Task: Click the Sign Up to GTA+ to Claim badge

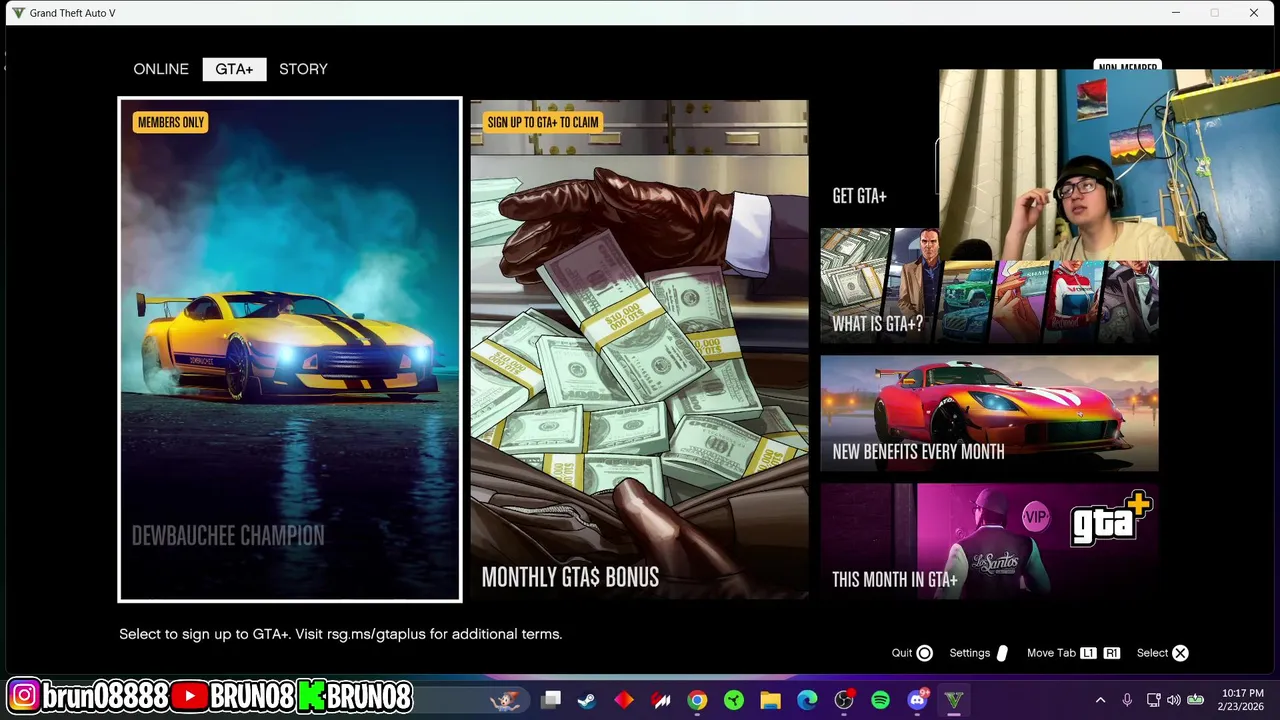Action: (543, 122)
